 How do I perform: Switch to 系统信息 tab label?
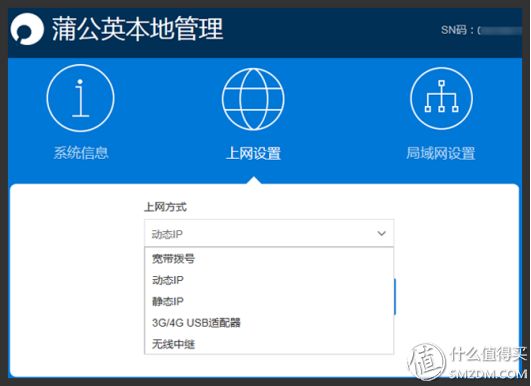click(x=81, y=153)
